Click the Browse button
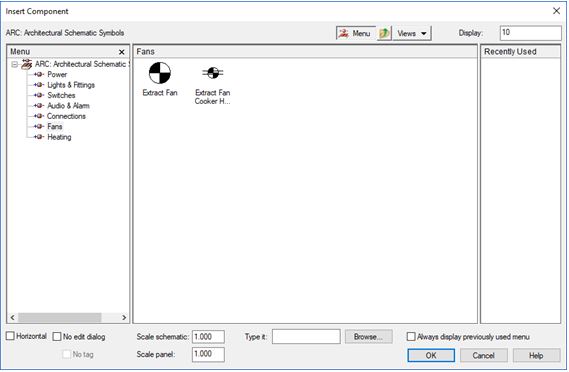Image resolution: width=569 pixels, height=372 pixels. click(x=368, y=336)
